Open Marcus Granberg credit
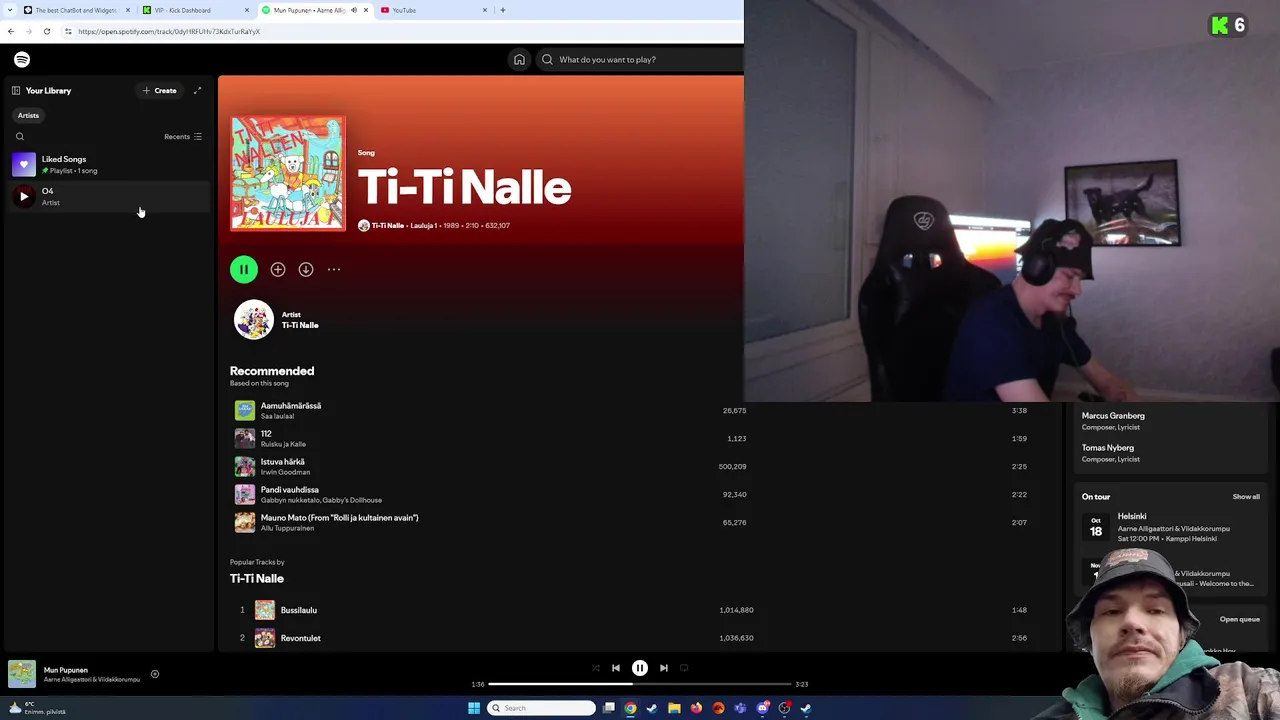 [x=1113, y=416]
